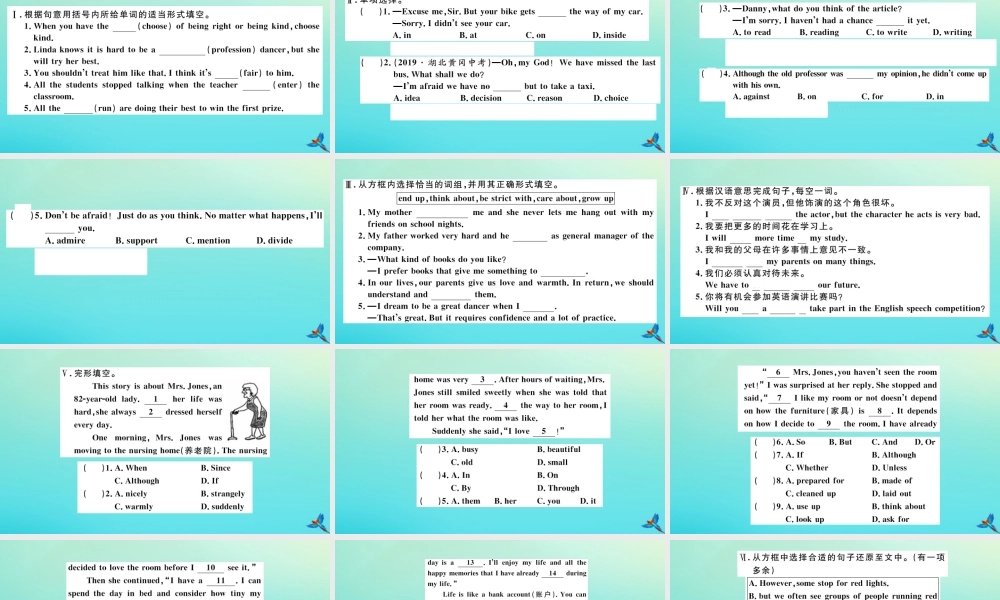Click the bird icon on the 'you haven't seen the room' slide
The width and height of the screenshot is (1000, 600).
(988, 523)
